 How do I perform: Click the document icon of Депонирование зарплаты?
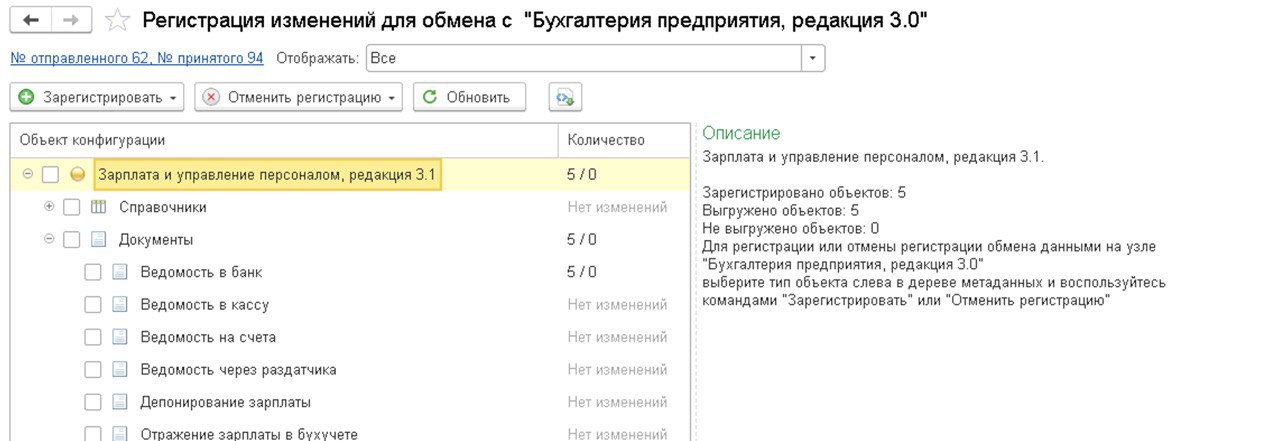120,402
